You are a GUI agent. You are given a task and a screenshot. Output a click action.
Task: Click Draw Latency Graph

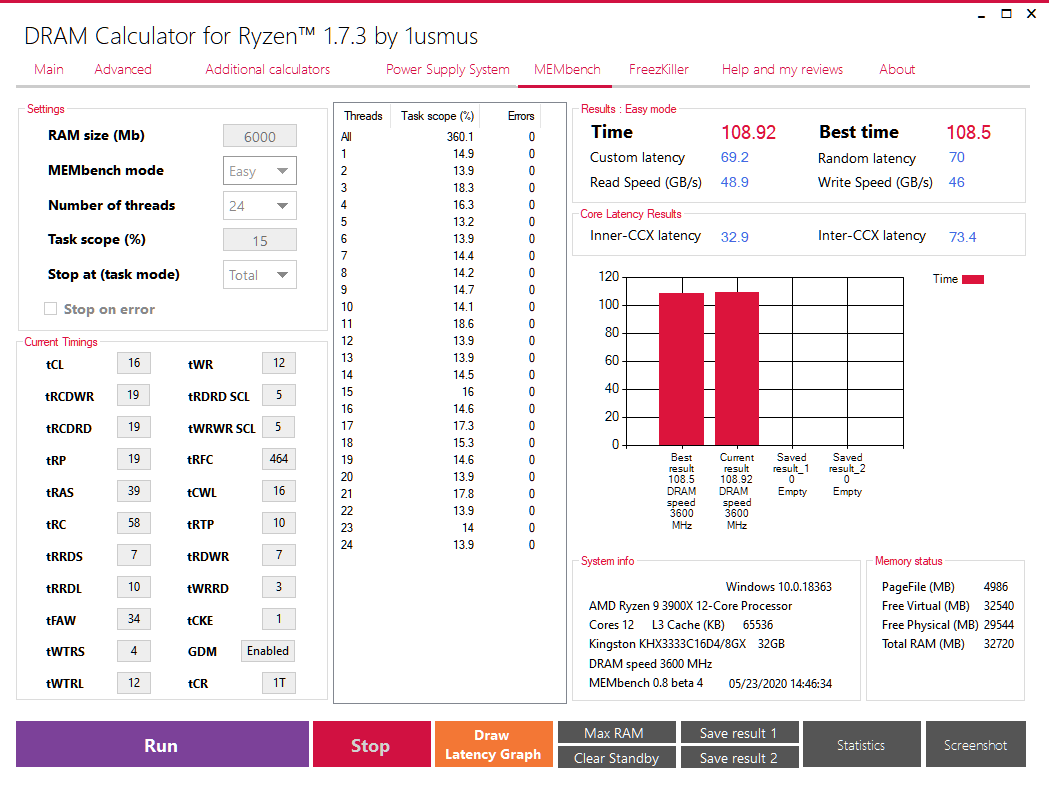click(493, 744)
